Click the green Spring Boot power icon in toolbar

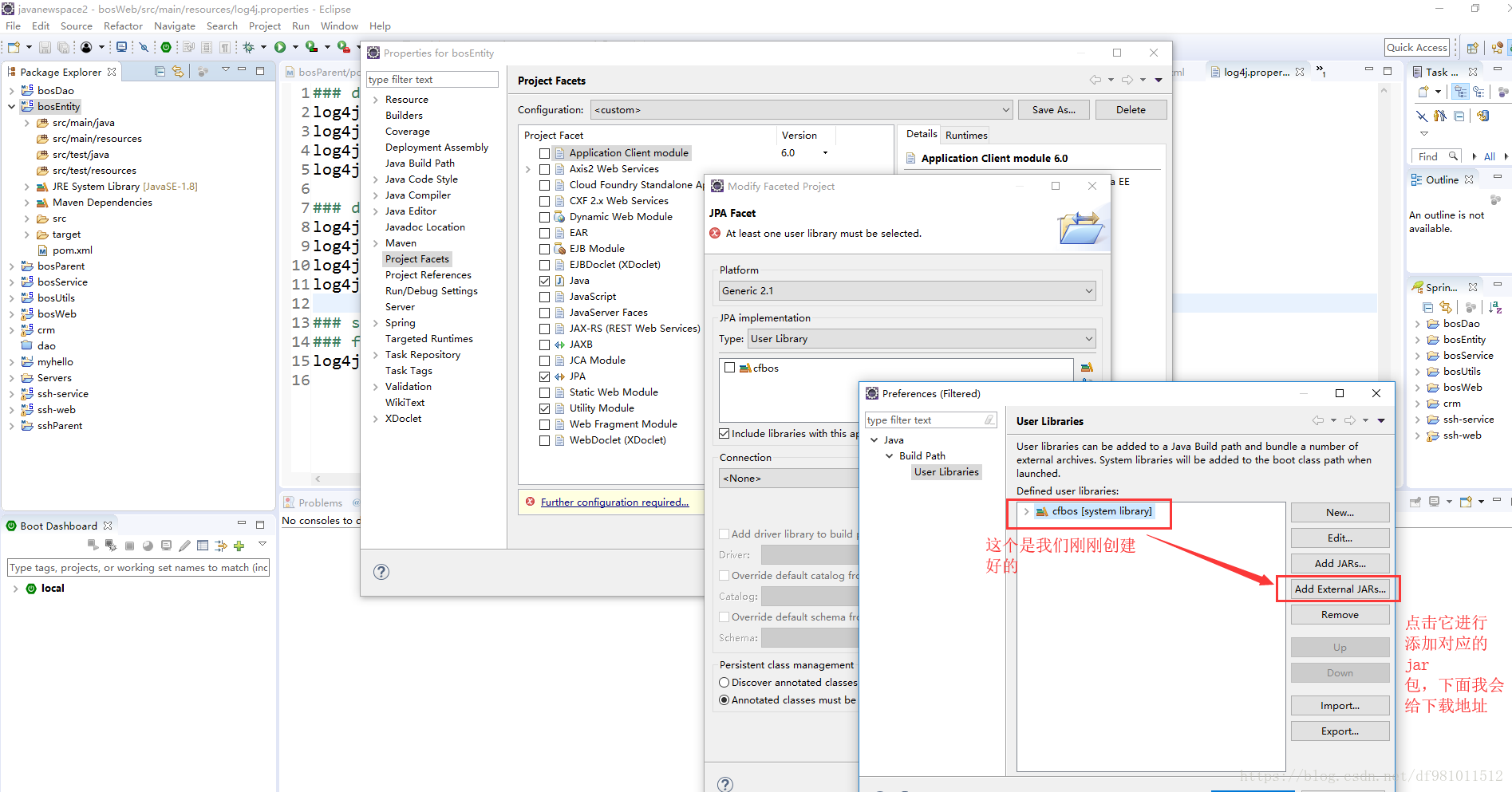click(x=166, y=48)
